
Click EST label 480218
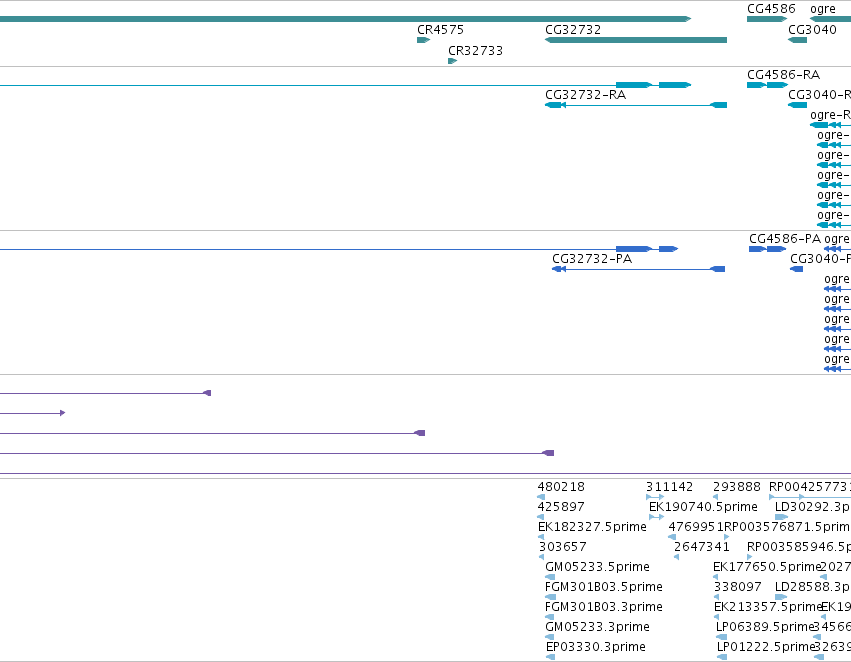561,487
